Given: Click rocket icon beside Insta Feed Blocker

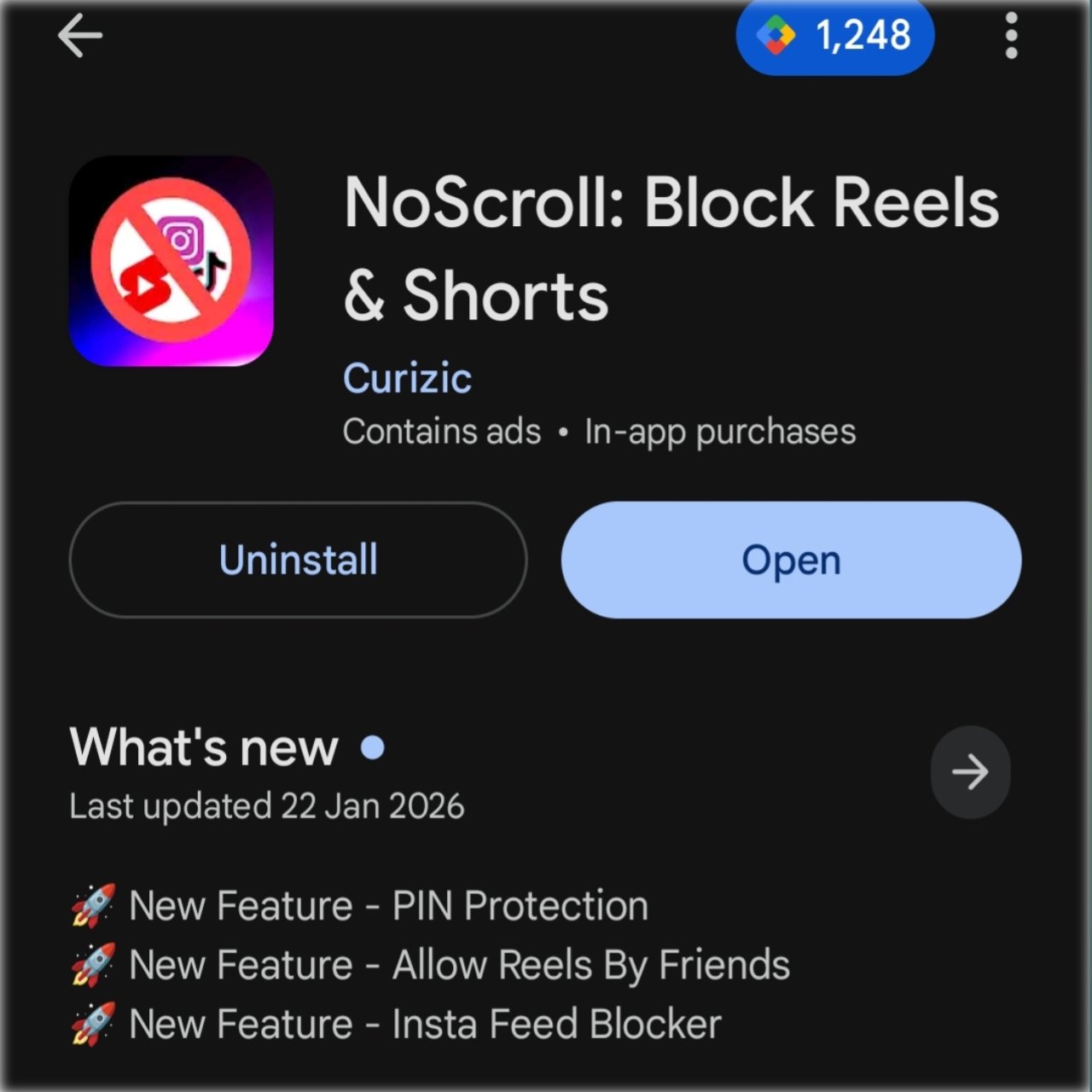Looking at the screenshot, I should pyautogui.click(x=93, y=1025).
